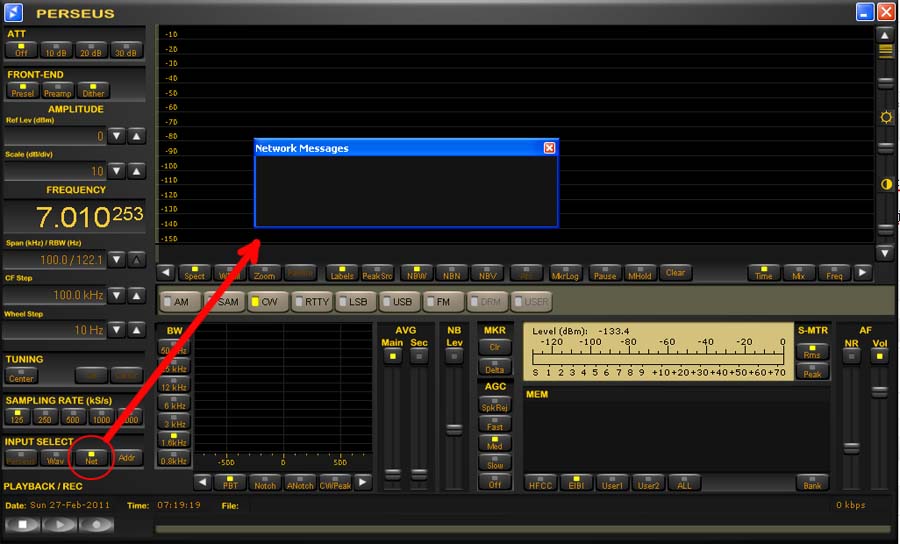Set sampling rate to 125 kS/s

point(17,417)
